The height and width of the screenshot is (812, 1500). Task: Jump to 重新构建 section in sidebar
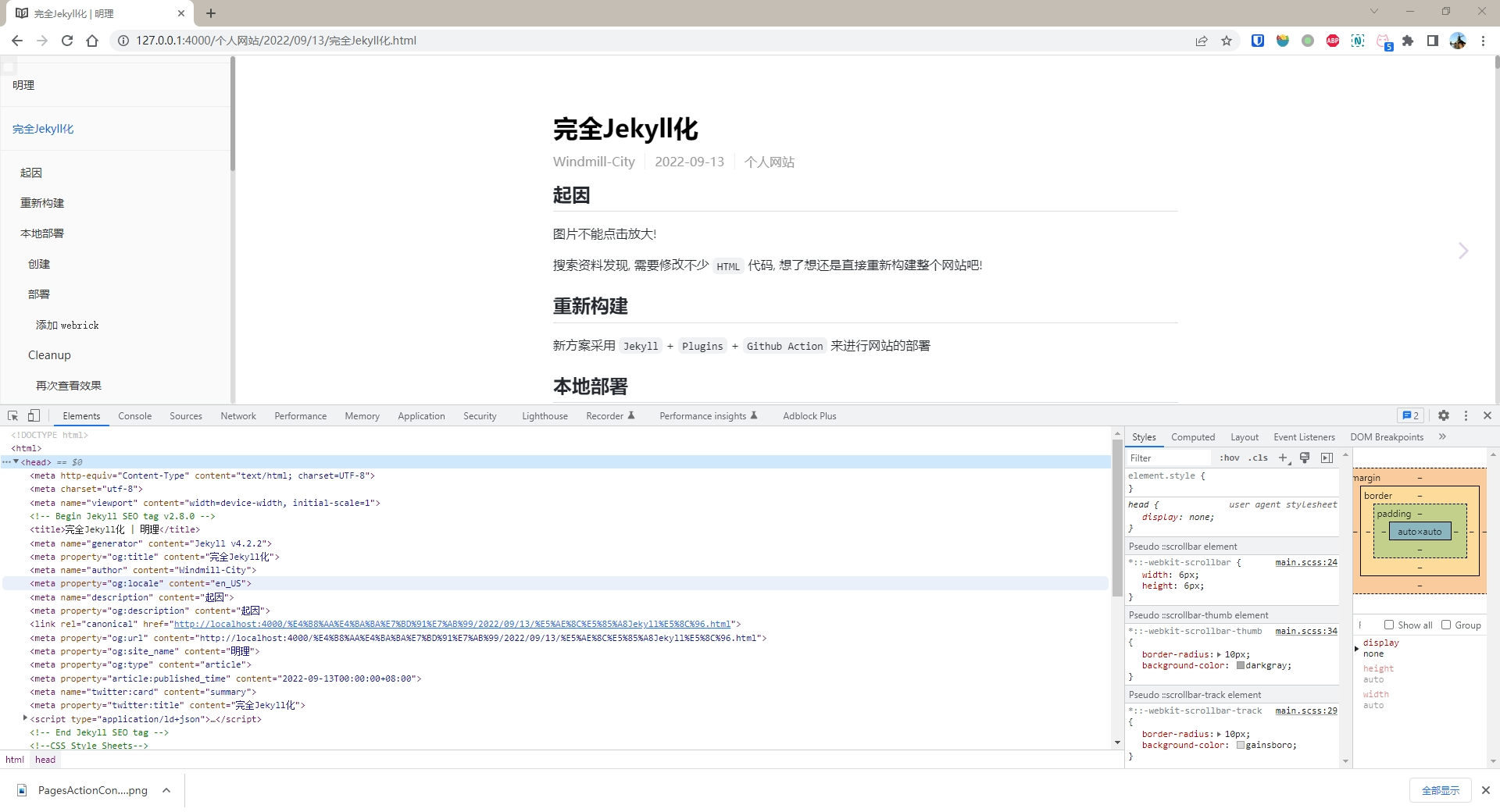pyautogui.click(x=42, y=203)
